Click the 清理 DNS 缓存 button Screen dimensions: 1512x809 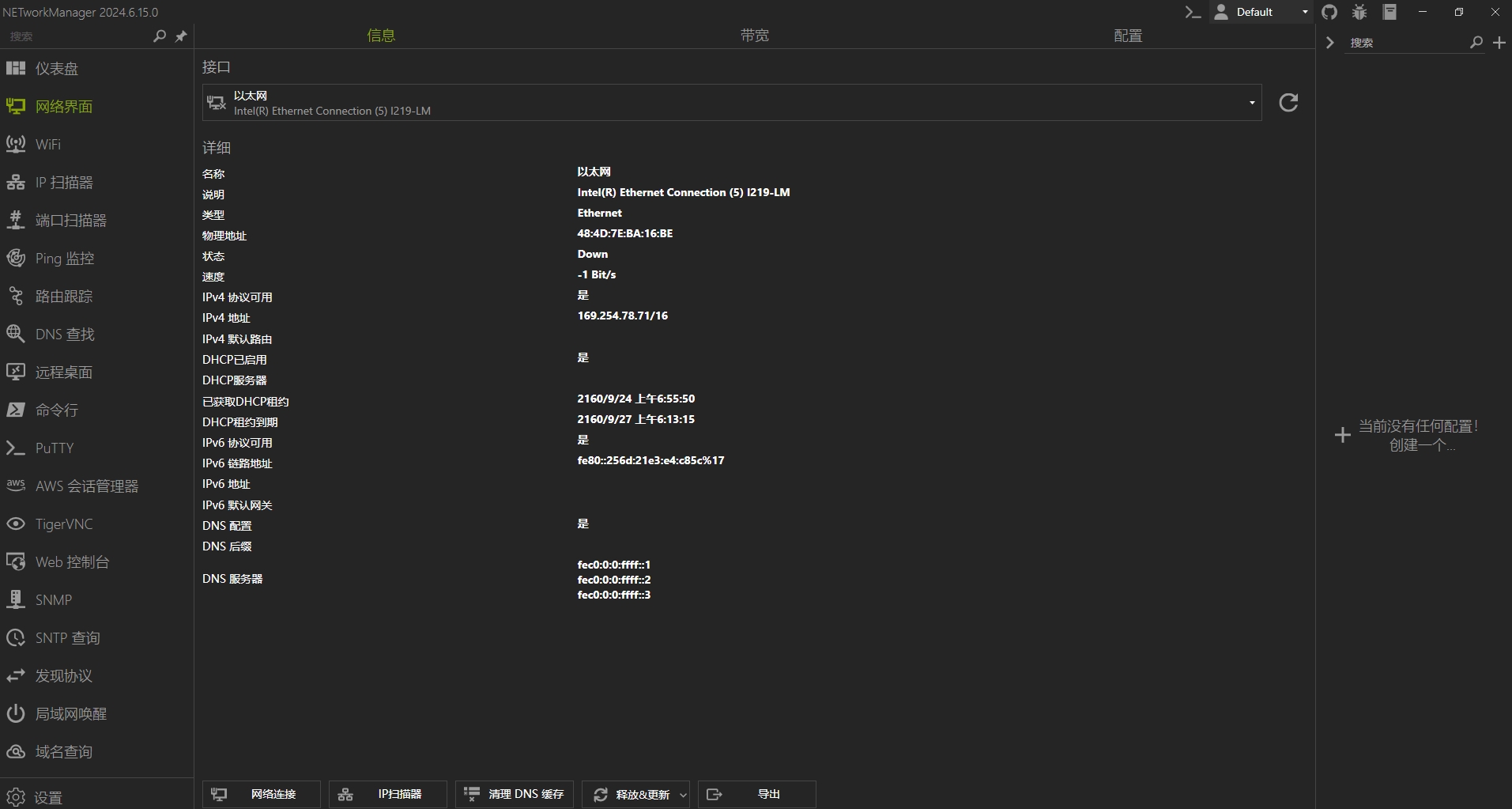[x=515, y=794]
